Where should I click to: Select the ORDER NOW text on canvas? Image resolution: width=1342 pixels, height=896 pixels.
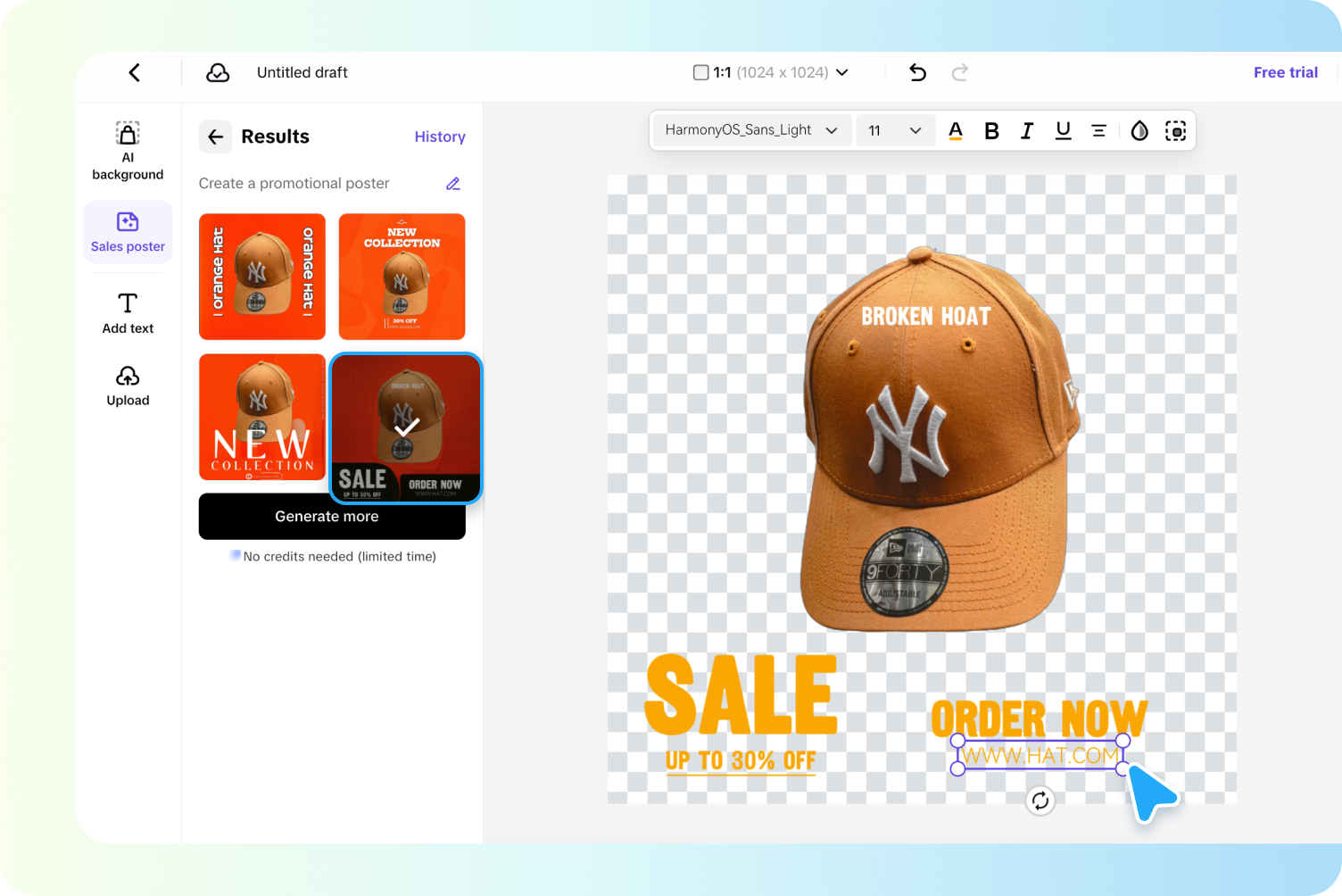click(1040, 718)
